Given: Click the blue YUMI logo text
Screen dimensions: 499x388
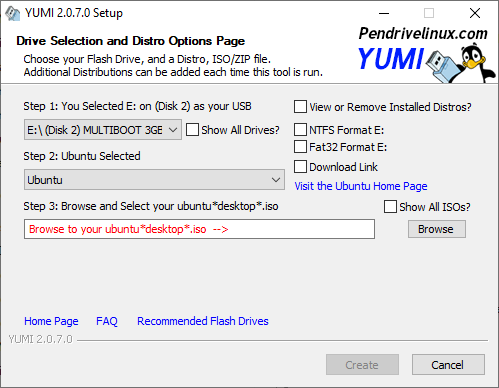Looking at the screenshot, I should [390, 59].
